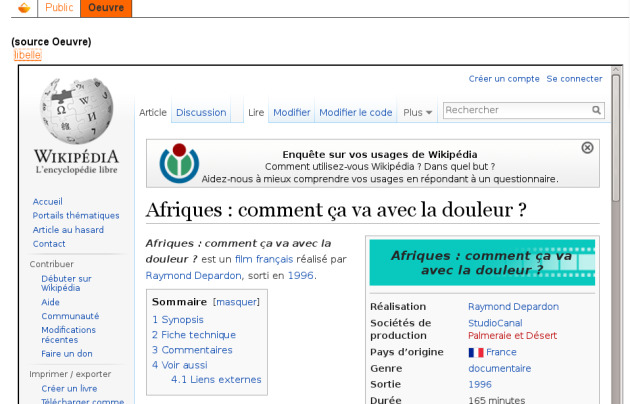Viewport: 630px width, 404px height.
Task: Click the search magnifier icon
Action: click(x=596, y=110)
